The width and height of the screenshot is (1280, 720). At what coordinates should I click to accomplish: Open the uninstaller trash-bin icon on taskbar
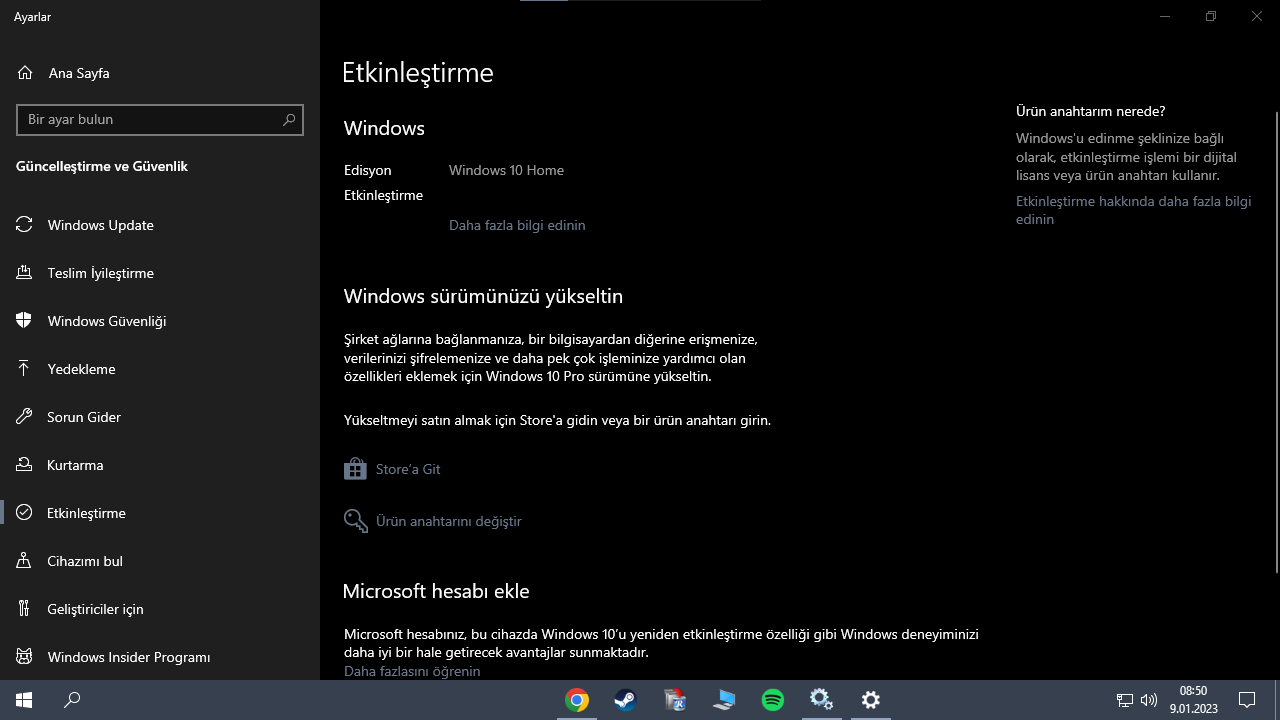pyautogui.click(x=675, y=700)
